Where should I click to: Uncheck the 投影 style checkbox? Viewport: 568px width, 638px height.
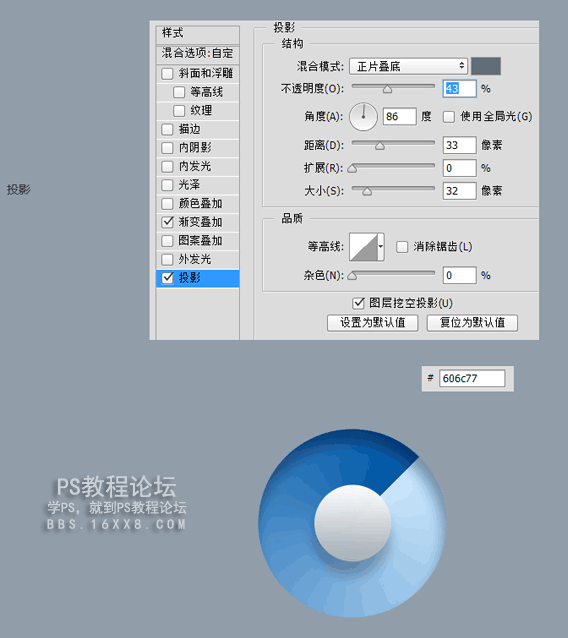point(167,278)
